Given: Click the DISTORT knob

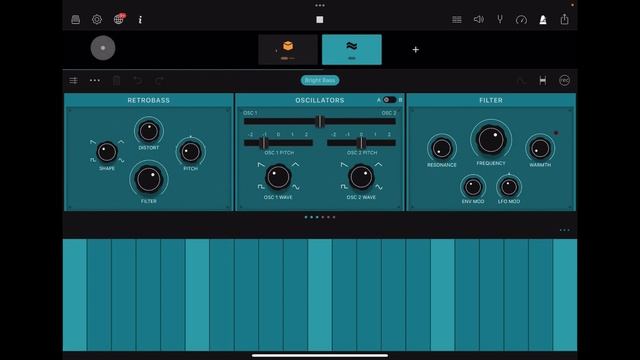Looking at the screenshot, I should pos(149,131).
